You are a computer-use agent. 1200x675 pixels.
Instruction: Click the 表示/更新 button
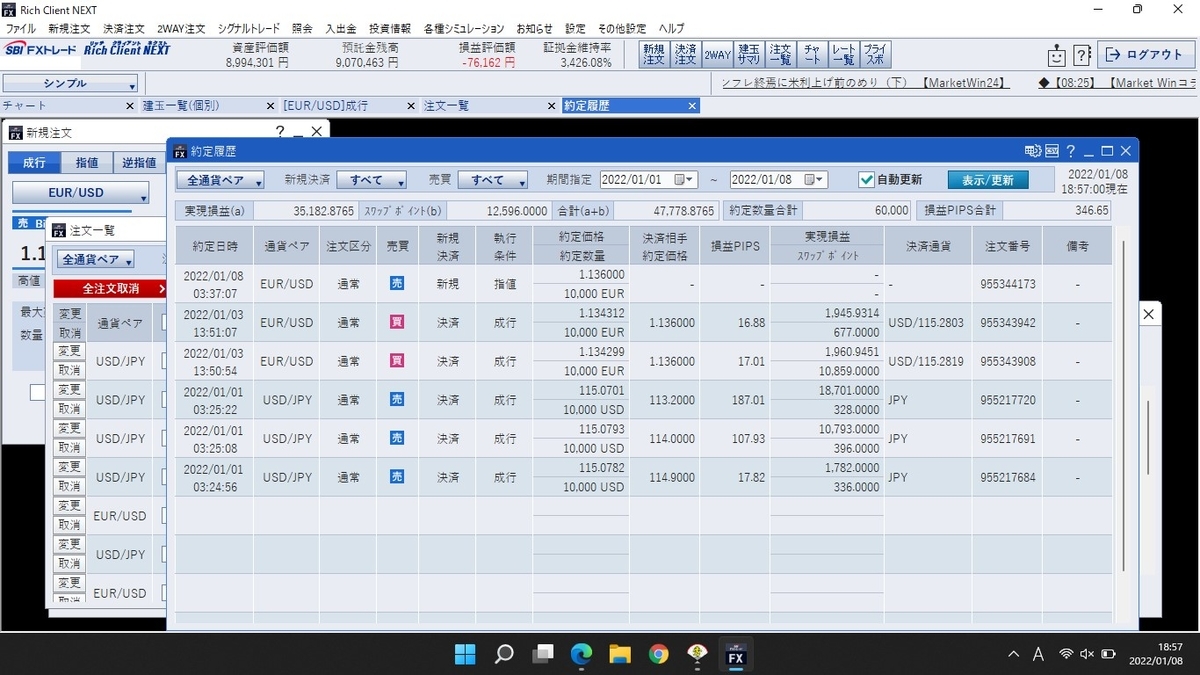pos(988,180)
